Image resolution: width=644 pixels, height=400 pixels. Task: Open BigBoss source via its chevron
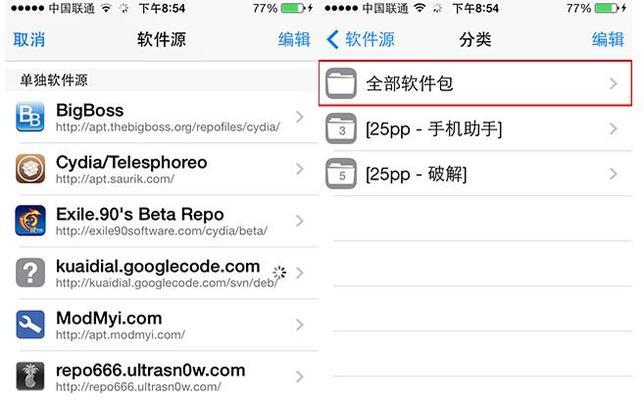click(300, 117)
